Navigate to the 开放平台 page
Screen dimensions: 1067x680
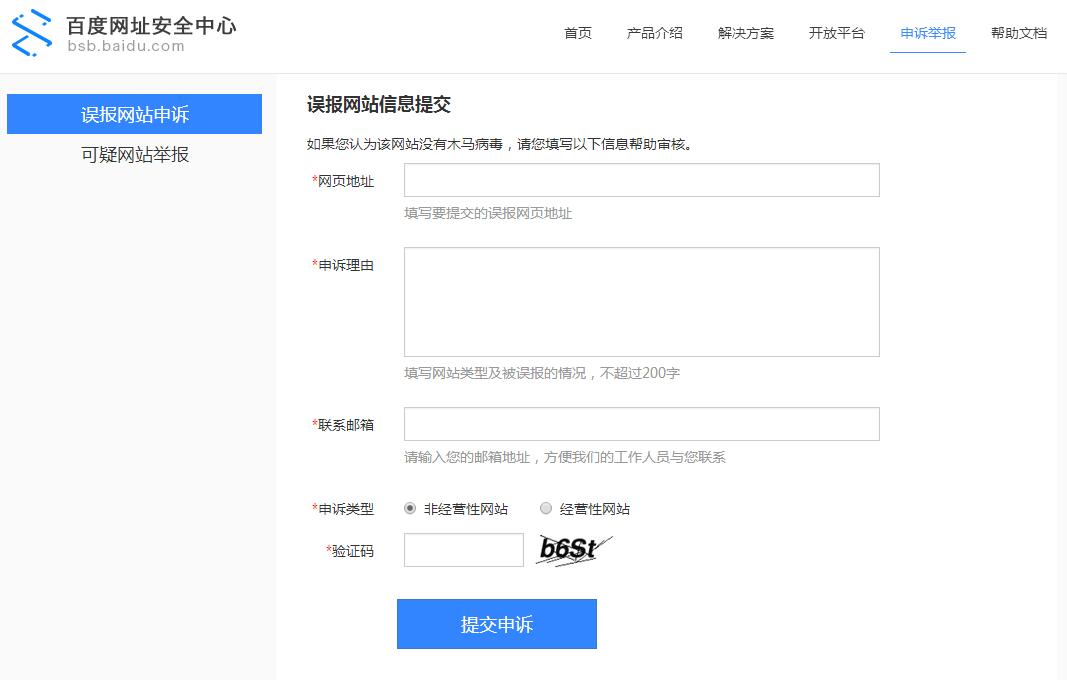pos(836,33)
